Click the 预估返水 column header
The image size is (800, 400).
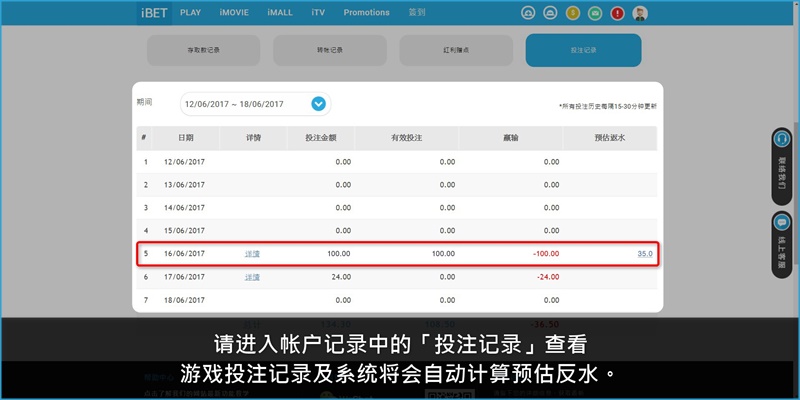tap(610, 138)
